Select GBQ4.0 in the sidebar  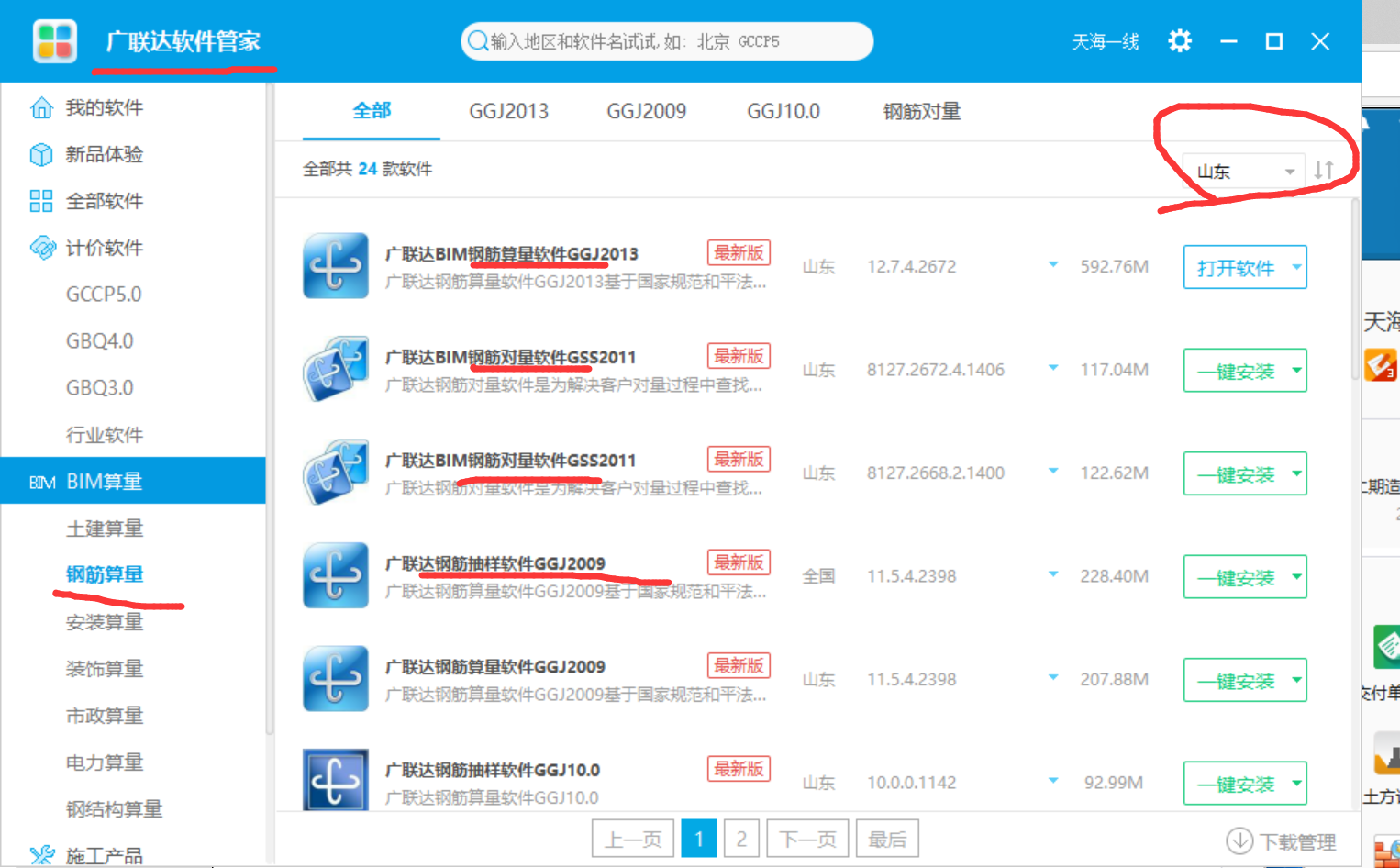point(100,341)
